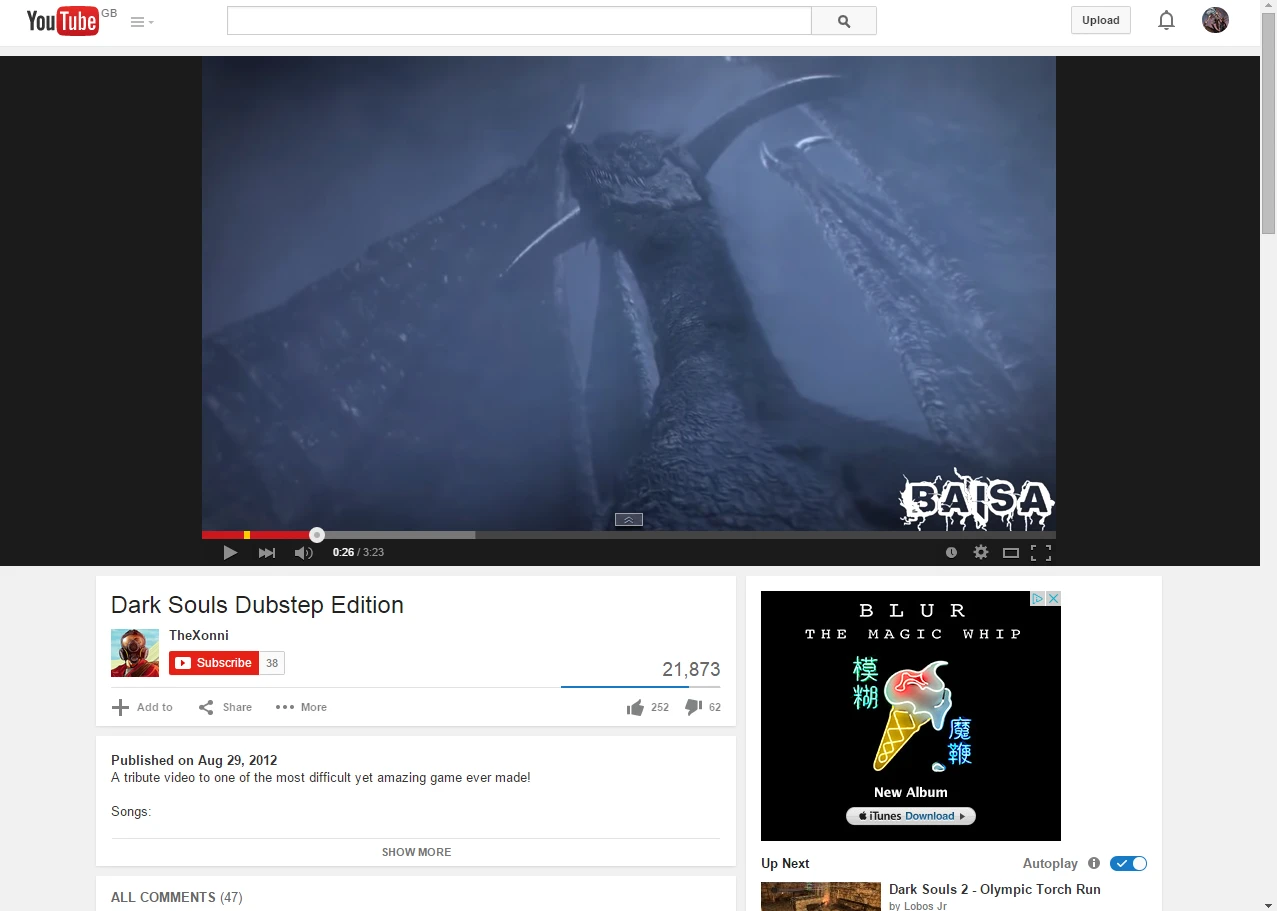Switch to theater mode
This screenshot has width=1277, height=911.
pyautogui.click(x=1011, y=552)
